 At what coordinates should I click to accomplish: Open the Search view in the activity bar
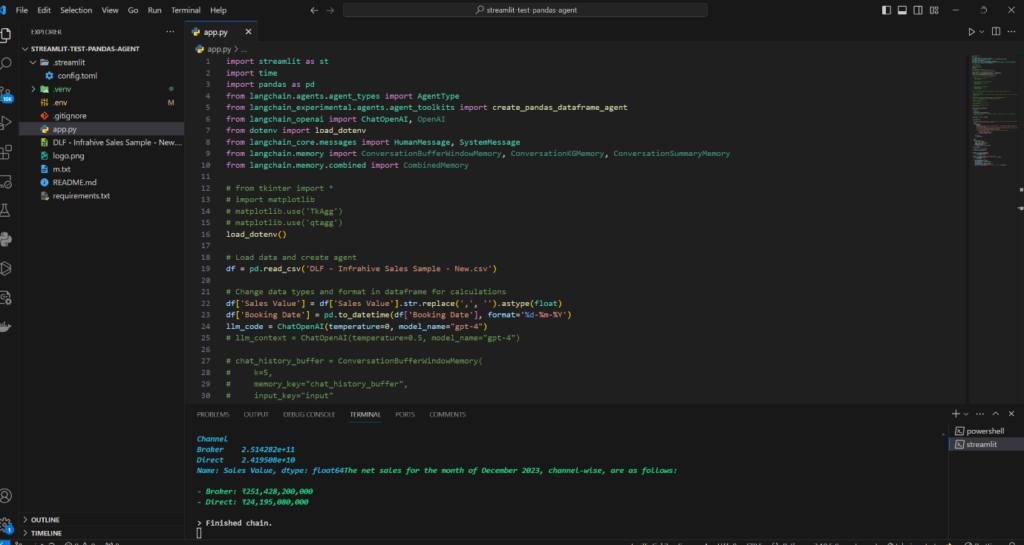point(8,62)
